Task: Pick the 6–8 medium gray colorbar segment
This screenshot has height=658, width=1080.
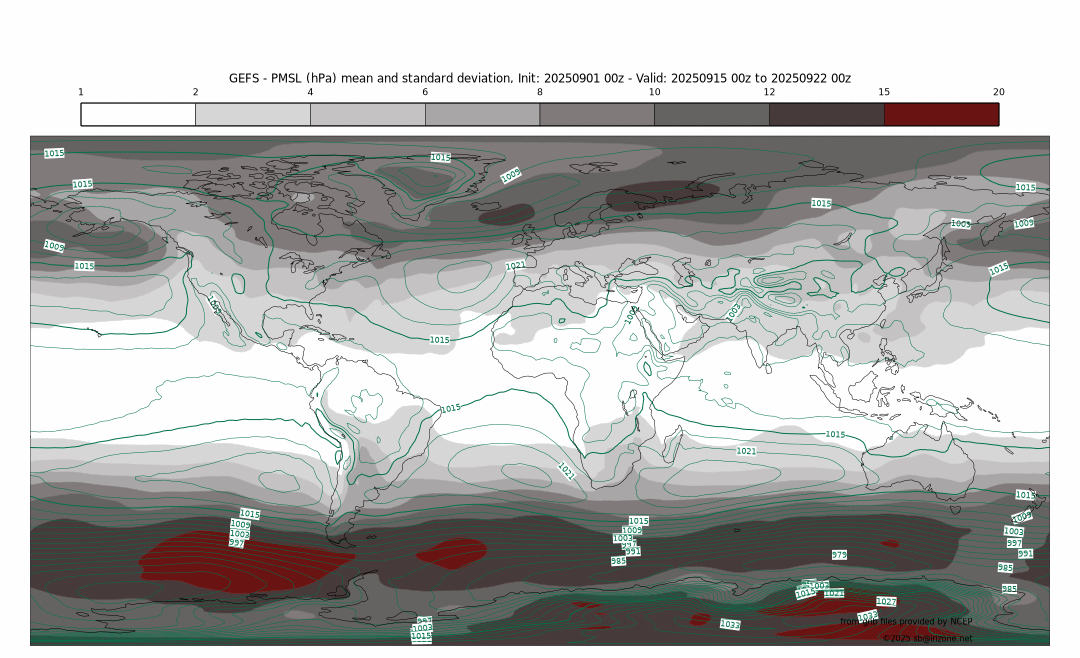Action: click(x=482, y=114)
